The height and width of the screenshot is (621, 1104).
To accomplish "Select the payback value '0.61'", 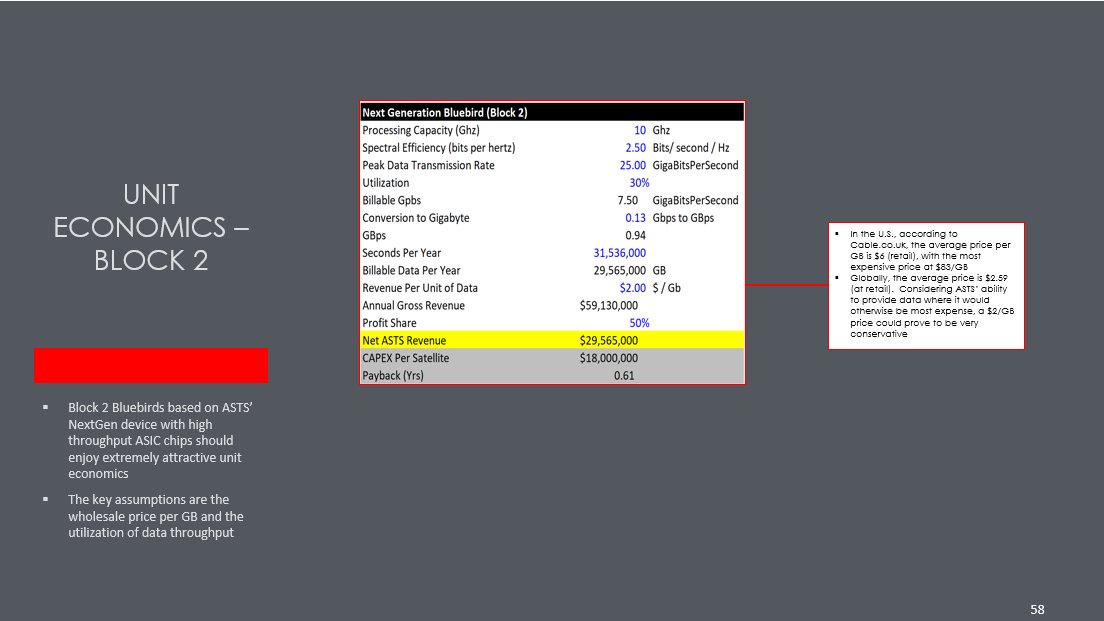I will (x=624, y=376).
